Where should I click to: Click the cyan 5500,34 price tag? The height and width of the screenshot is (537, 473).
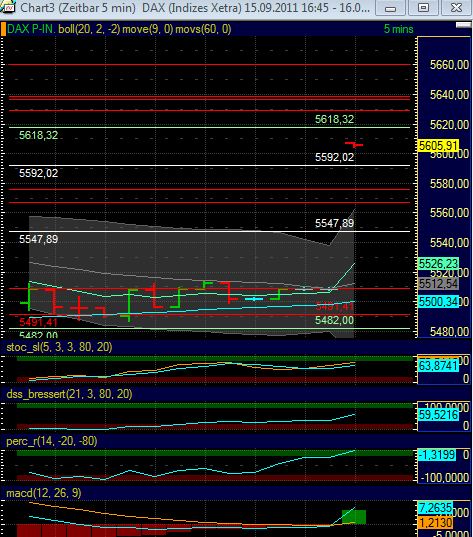pos(438,302)
